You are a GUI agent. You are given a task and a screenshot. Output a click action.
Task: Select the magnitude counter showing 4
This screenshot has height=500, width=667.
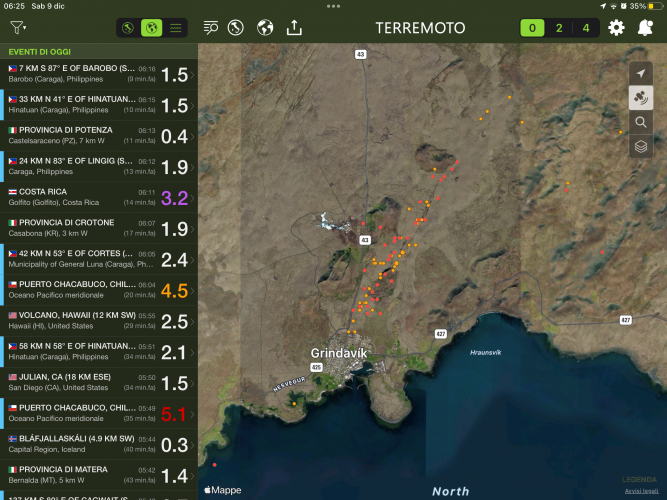[x=586, y=28]
